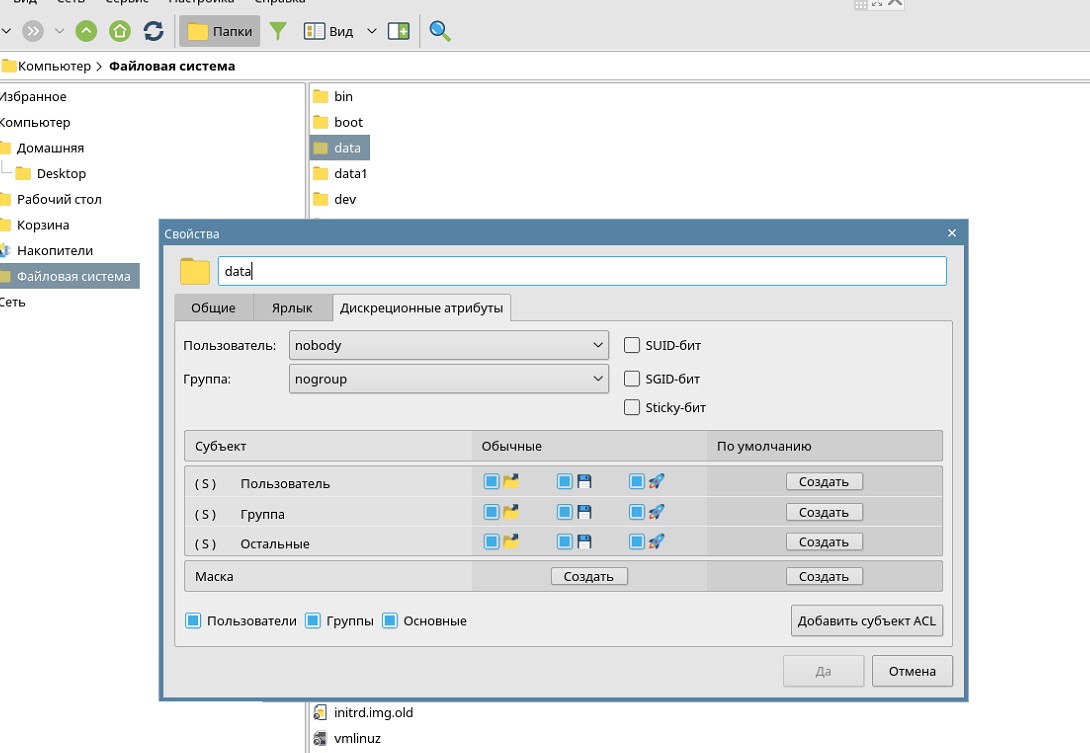The width and height of the screenshot is (1090, 753).
Task: Click the Отмена button
Action: pos(911,671)
